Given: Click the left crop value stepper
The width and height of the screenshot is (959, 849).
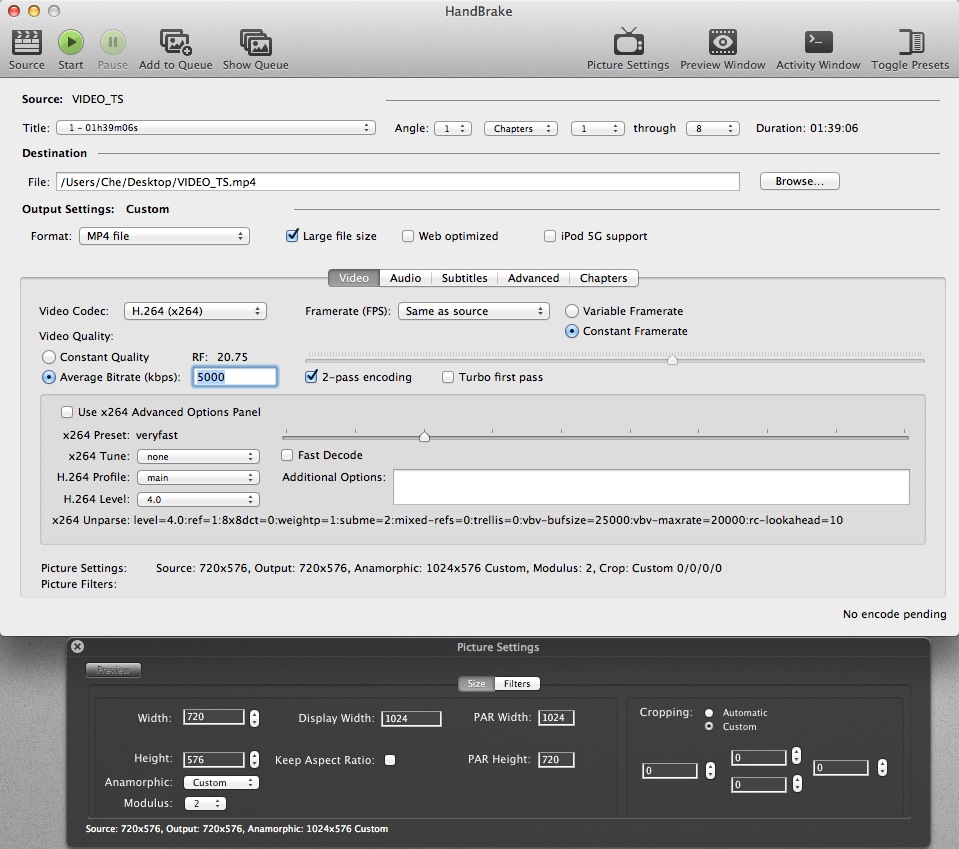Looking at the screenshot, I should click(710, 770).
